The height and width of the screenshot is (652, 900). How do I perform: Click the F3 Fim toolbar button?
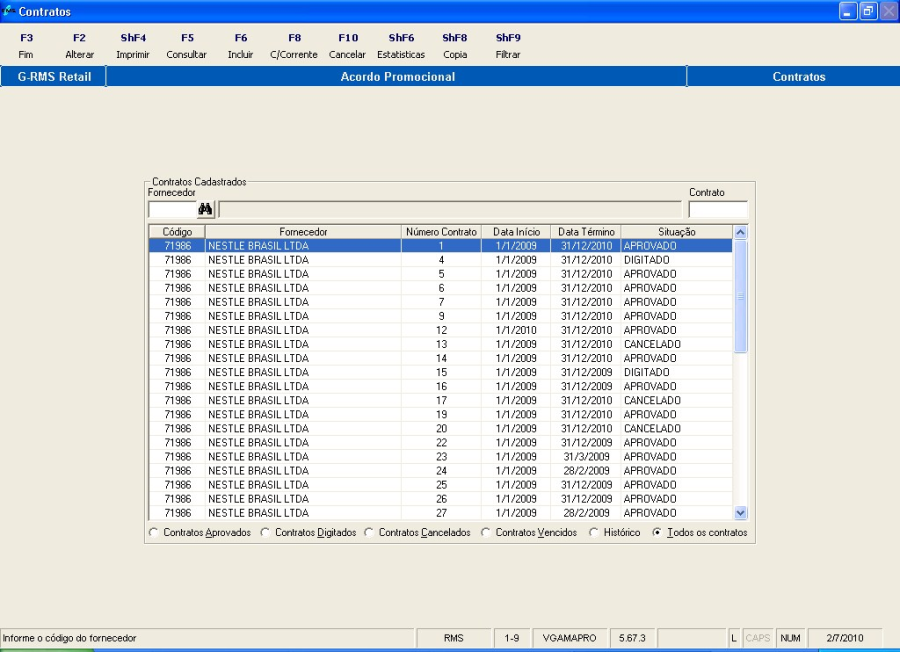[26, 46]
